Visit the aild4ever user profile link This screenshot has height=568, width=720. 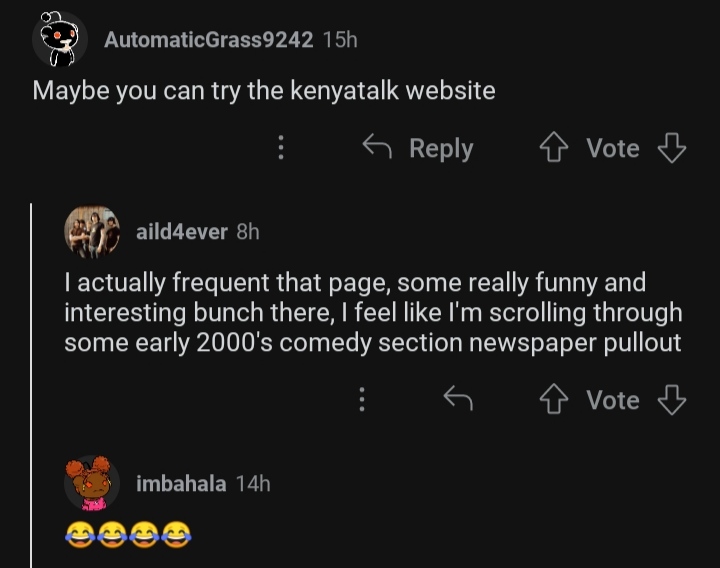click(182, 233)
